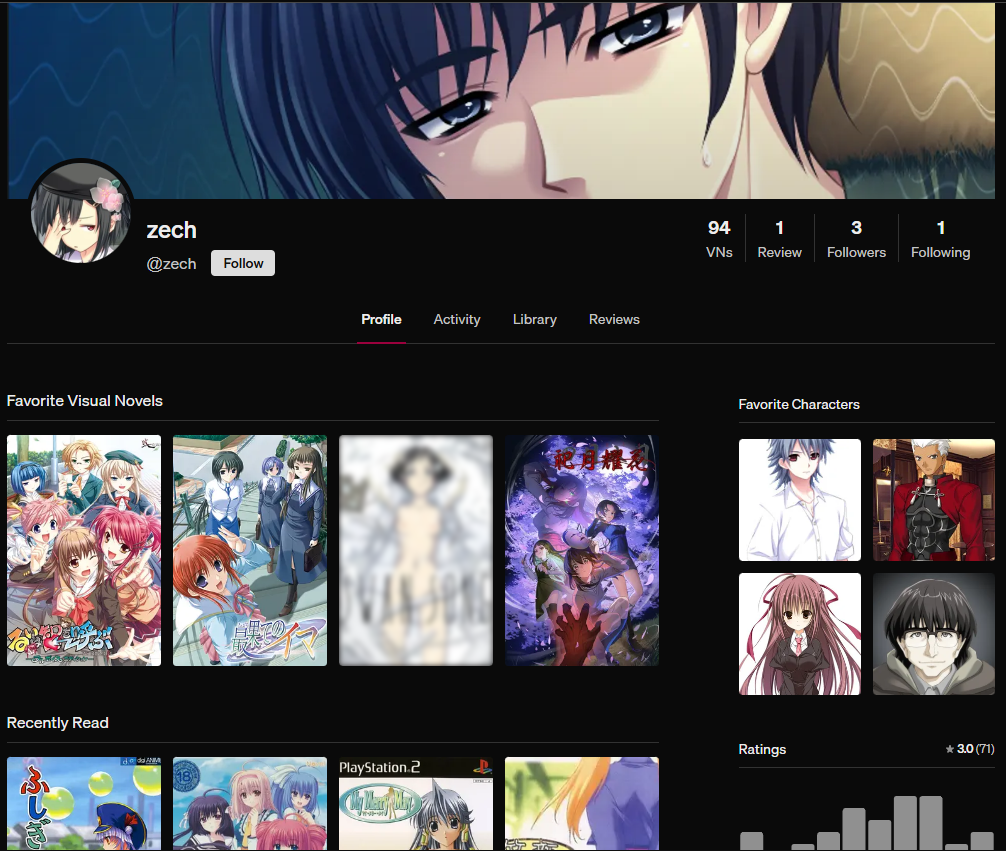1006x851 pixels.
Task: Go to the Reviews tab
Action: pos(614,319)
